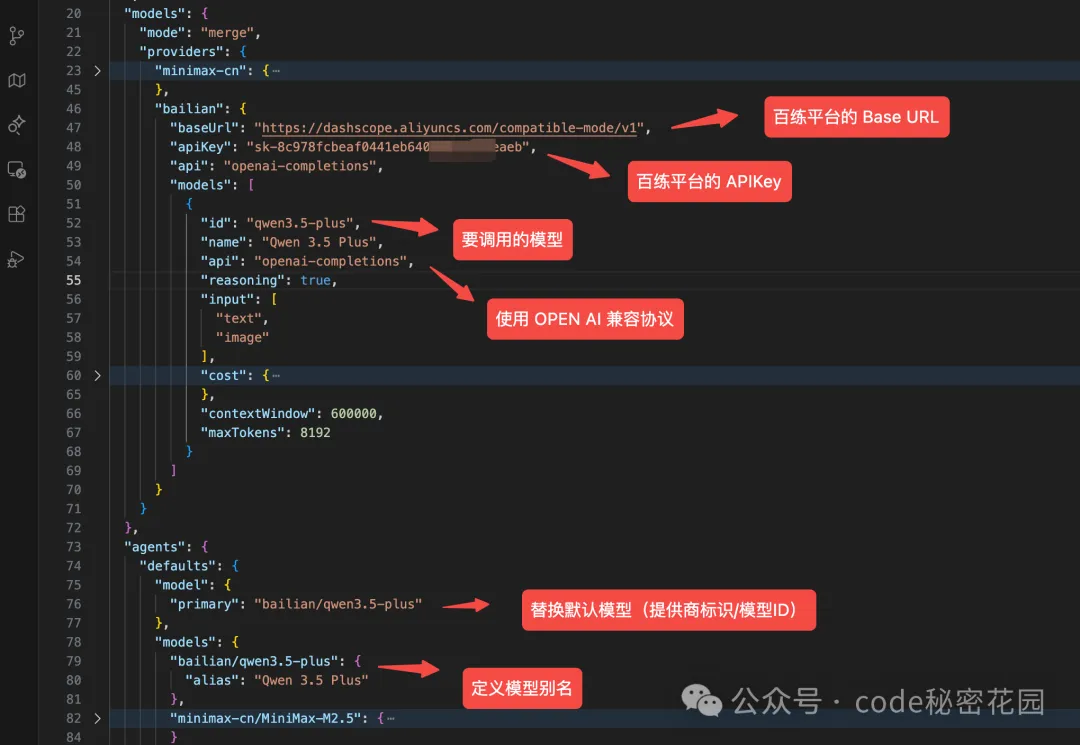Click the "openai-completions" value on line 54
The width and height of the screenshot is (1080, 745).
(330, 262)
